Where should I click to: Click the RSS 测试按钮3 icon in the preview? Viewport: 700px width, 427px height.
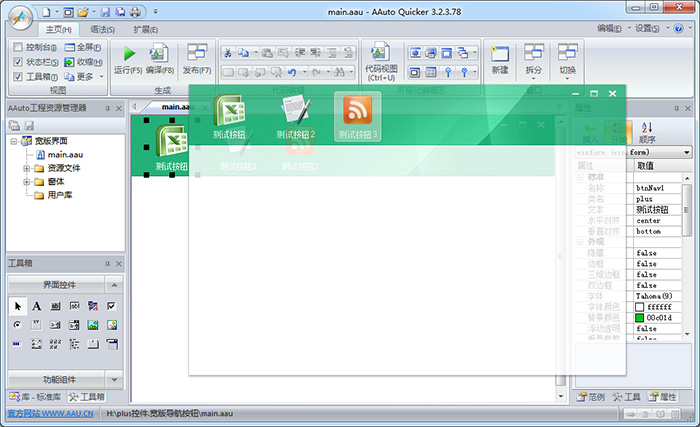click(x=357, y=108)
